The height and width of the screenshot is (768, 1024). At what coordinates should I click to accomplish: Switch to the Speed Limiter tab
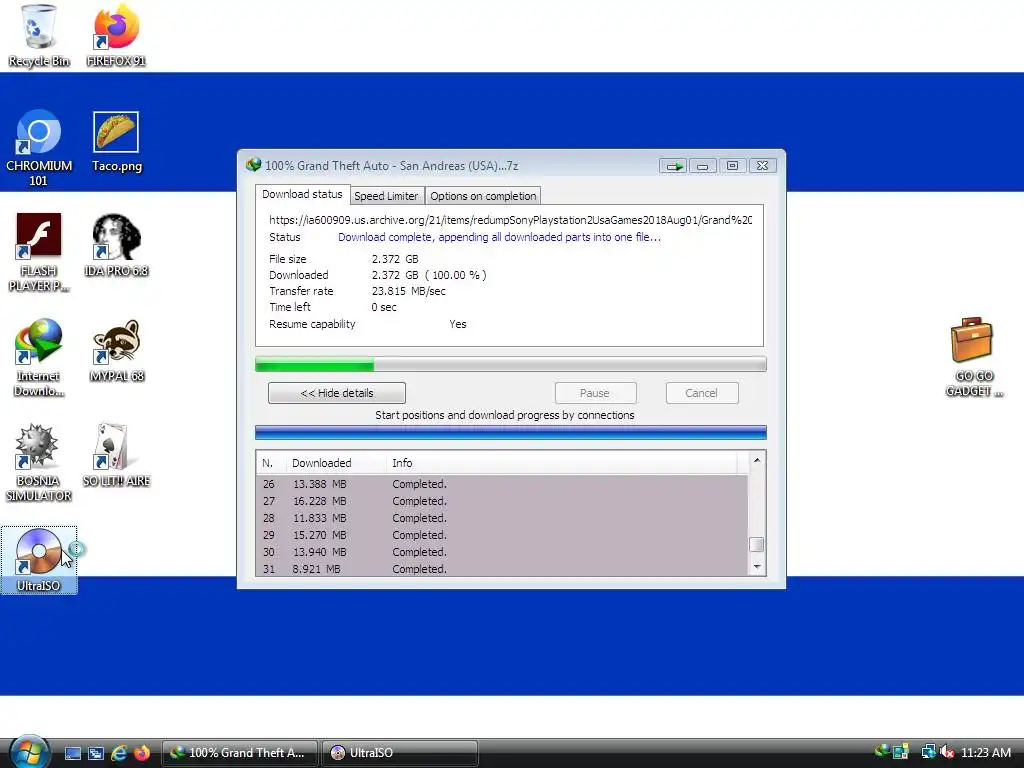[x=386, y=196]
